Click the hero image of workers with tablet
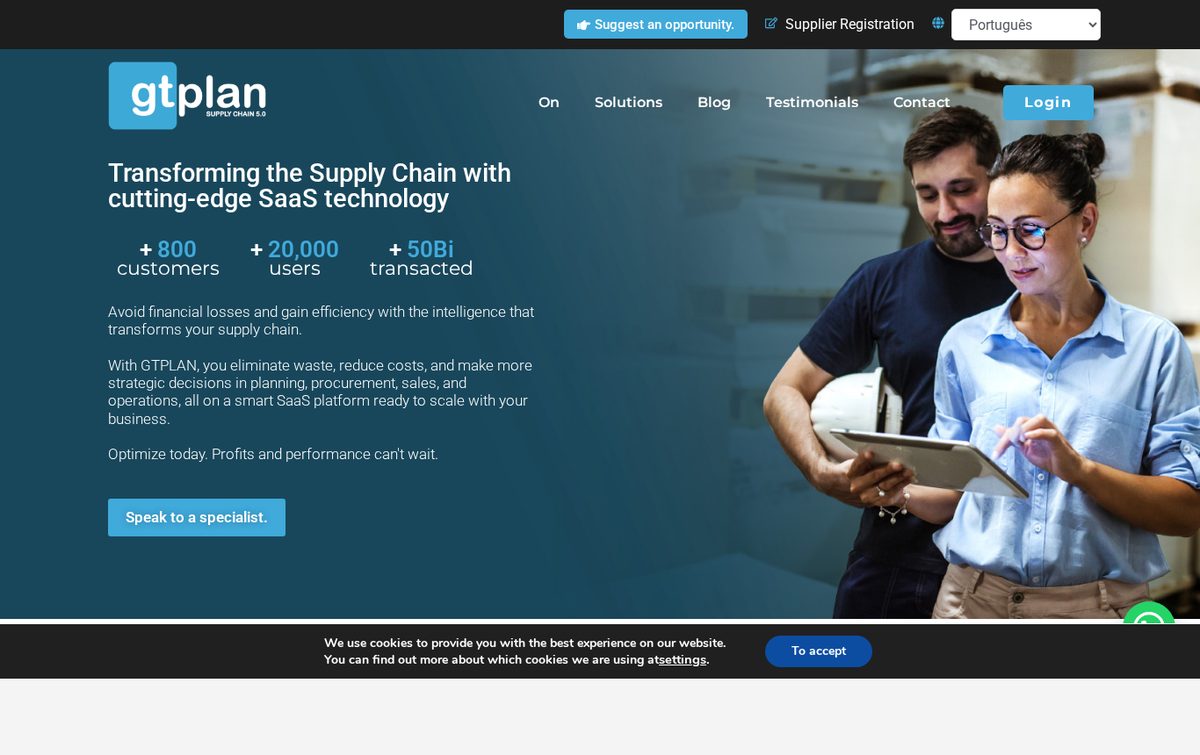Viewport: 1200px width, 755px height. click(980, 370)
